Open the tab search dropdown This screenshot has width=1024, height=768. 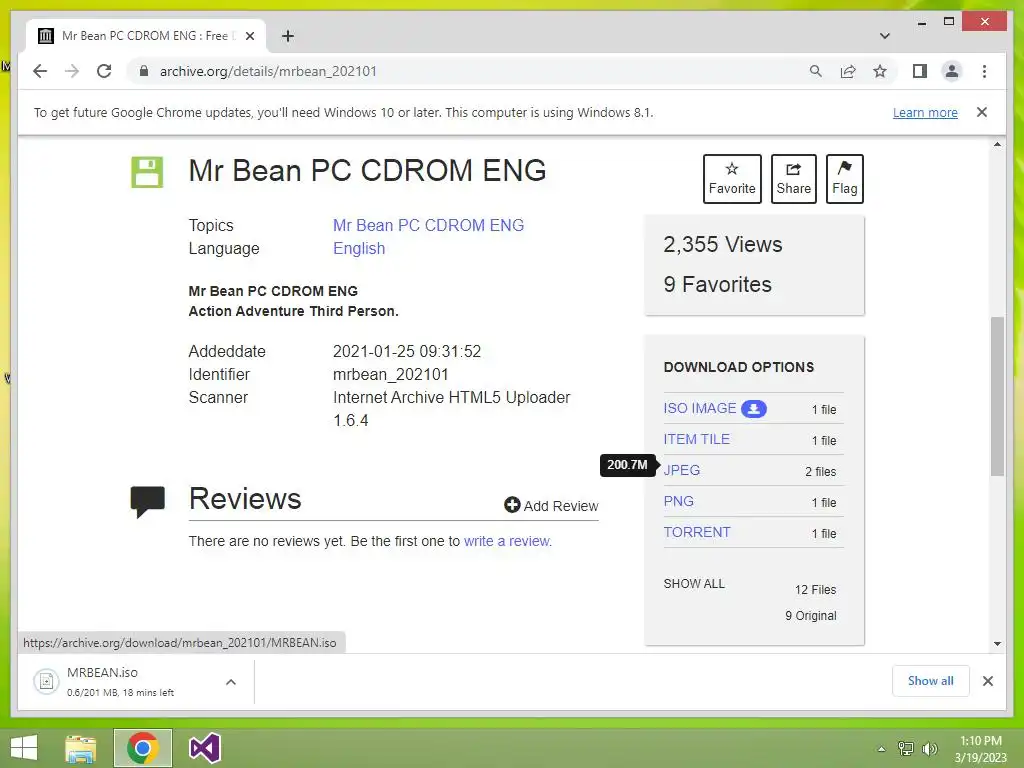point(885,36)
